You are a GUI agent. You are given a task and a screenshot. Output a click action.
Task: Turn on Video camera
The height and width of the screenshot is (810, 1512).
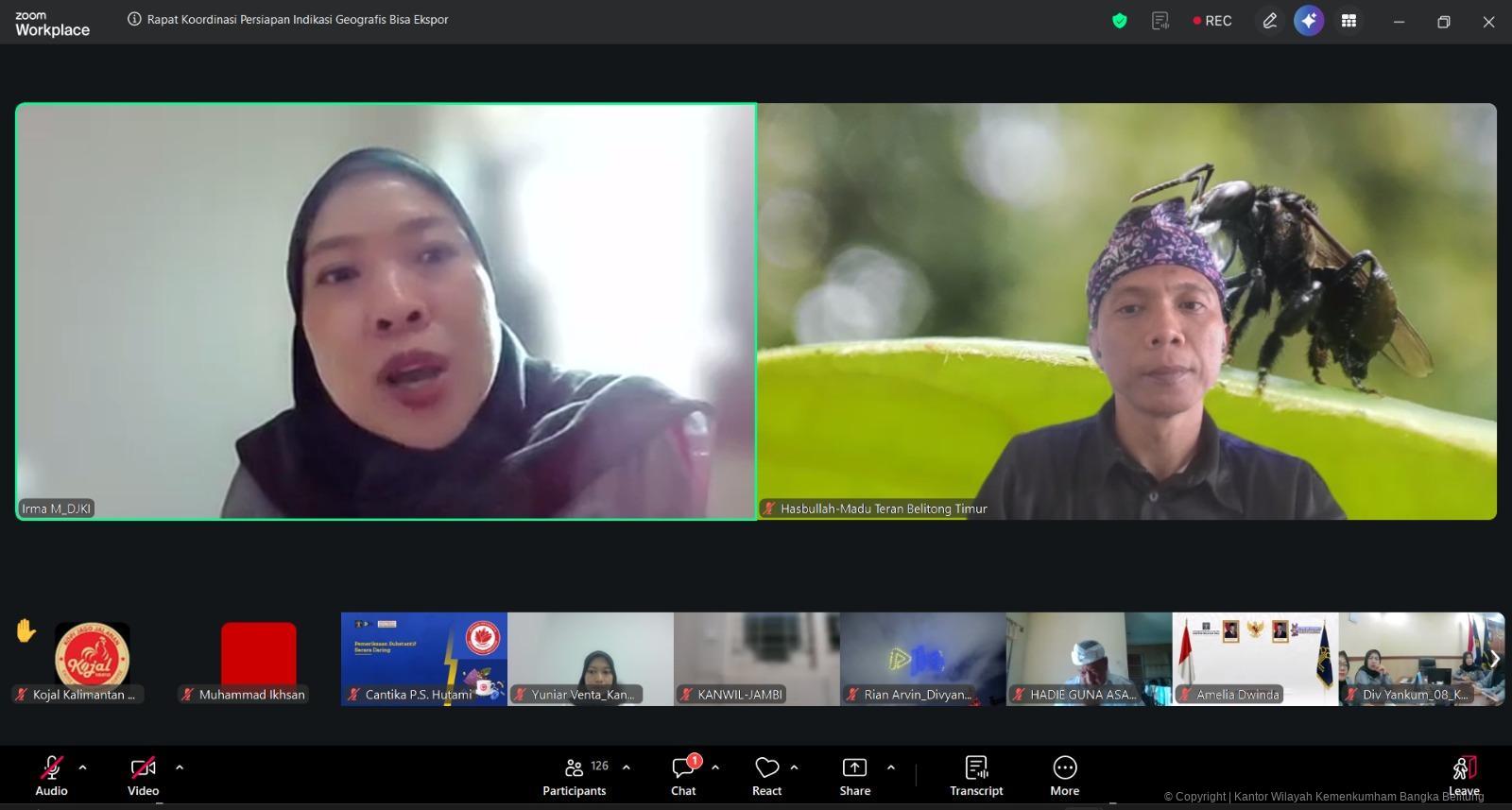[x=143, y=775]
